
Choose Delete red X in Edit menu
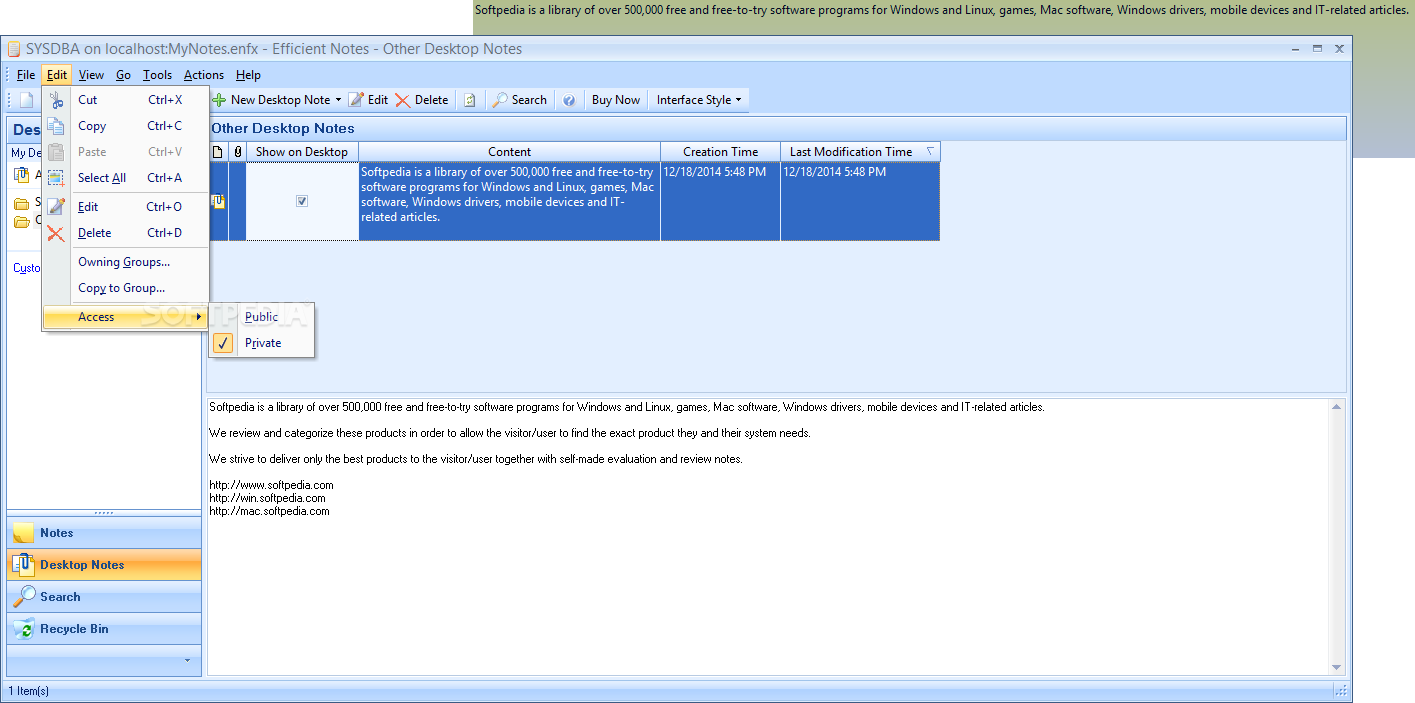(x=56, y=233)
